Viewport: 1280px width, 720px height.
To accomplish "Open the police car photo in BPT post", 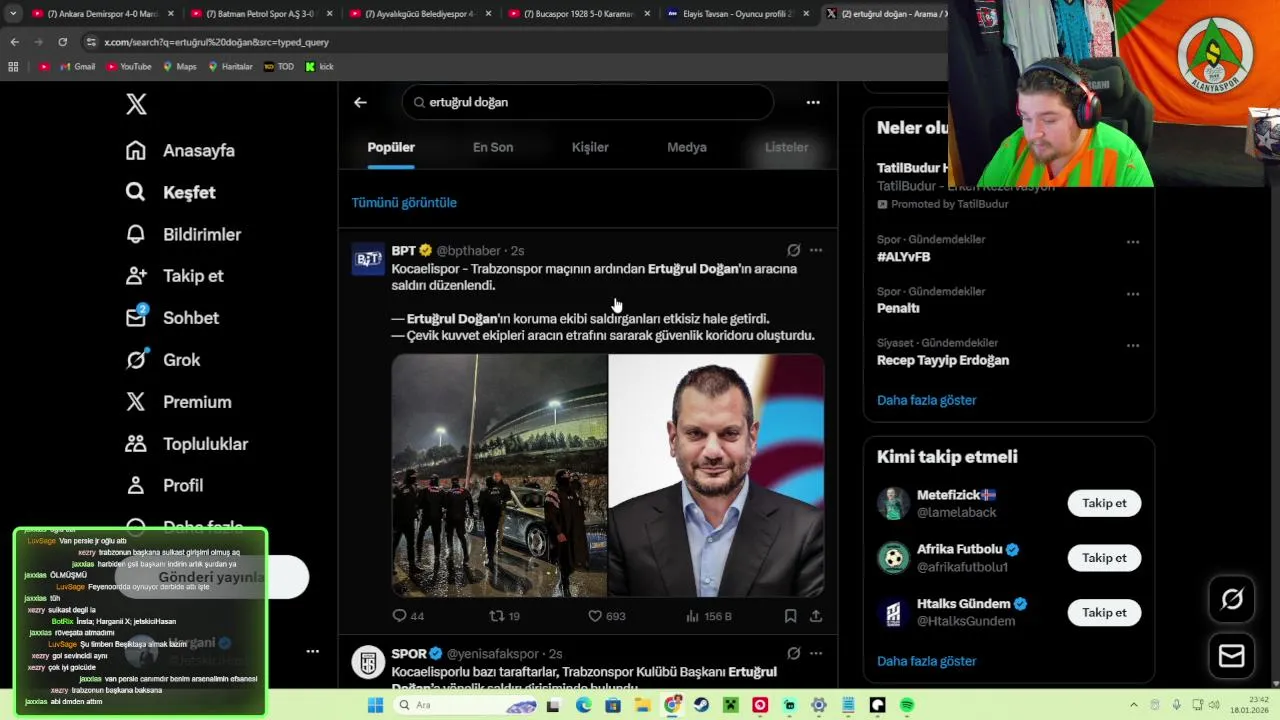I will (499, 475).
